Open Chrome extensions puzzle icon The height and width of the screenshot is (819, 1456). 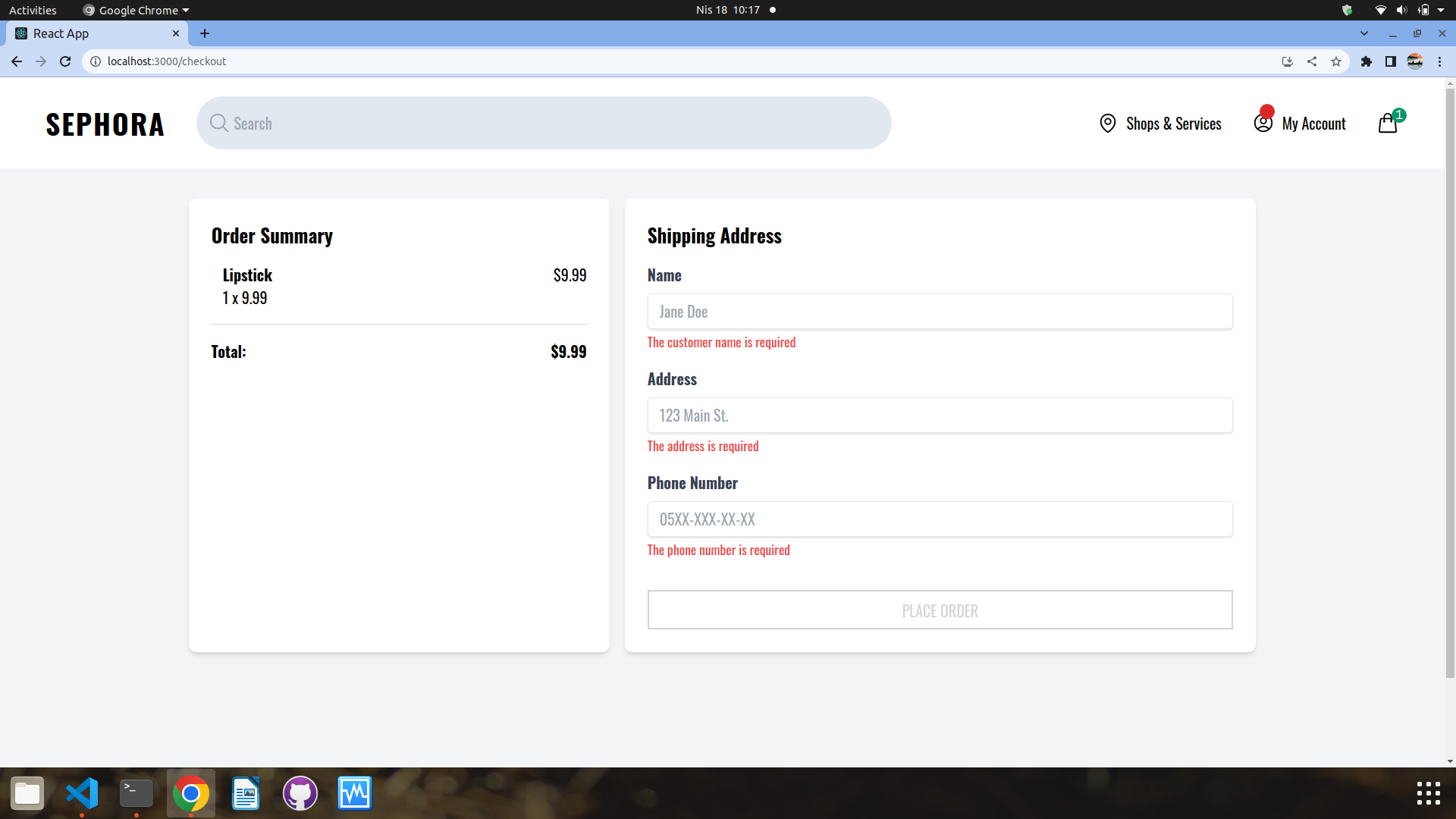[x=1367, y=61]
